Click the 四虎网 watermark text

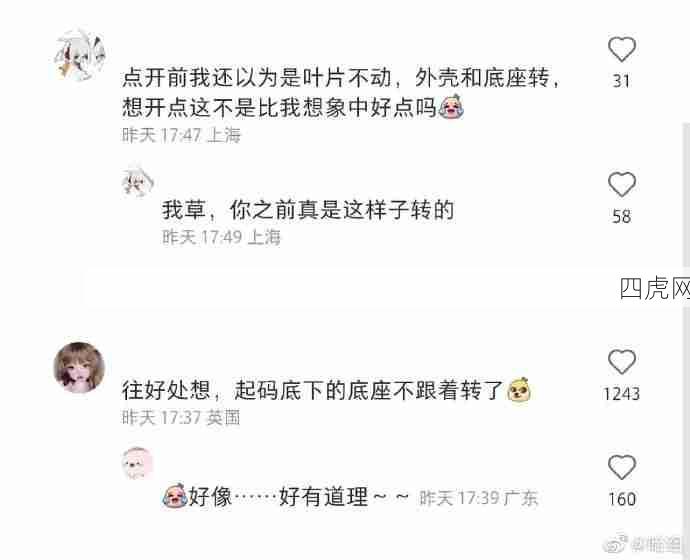point(654,289)
